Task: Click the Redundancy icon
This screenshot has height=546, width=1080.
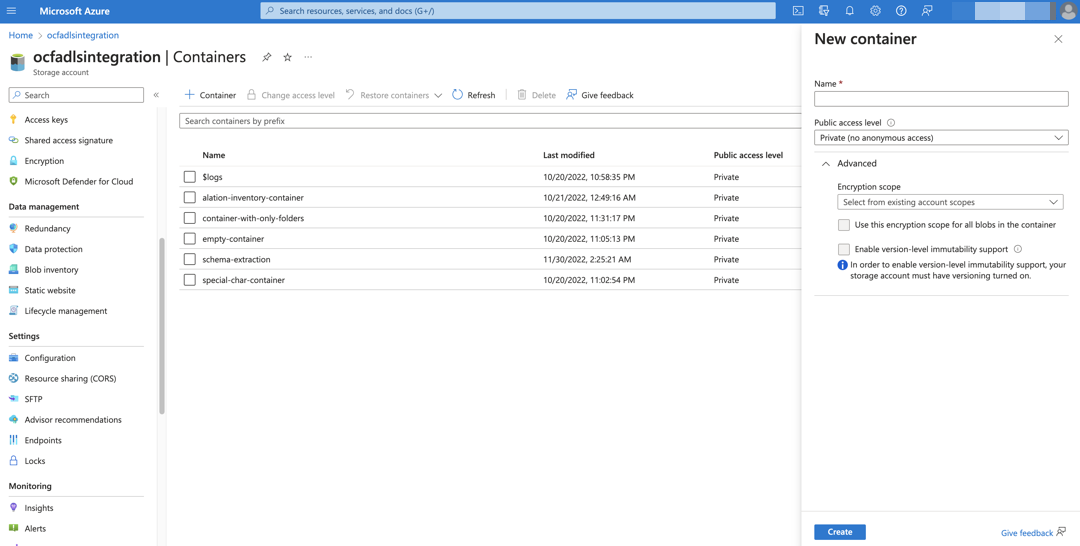Action: pyautogui.click(x=13, y=228)
